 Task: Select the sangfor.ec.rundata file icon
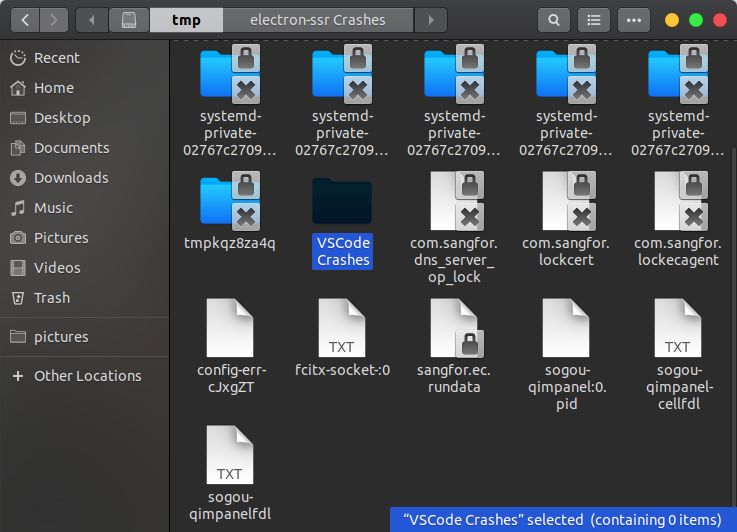coord(457,328)
